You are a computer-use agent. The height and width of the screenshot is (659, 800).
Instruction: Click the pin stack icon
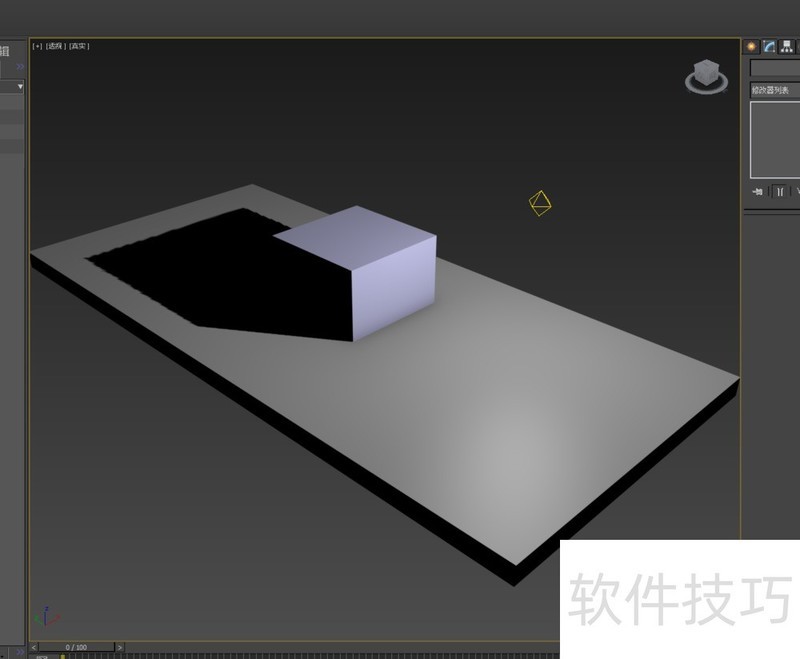click(758, 191)
